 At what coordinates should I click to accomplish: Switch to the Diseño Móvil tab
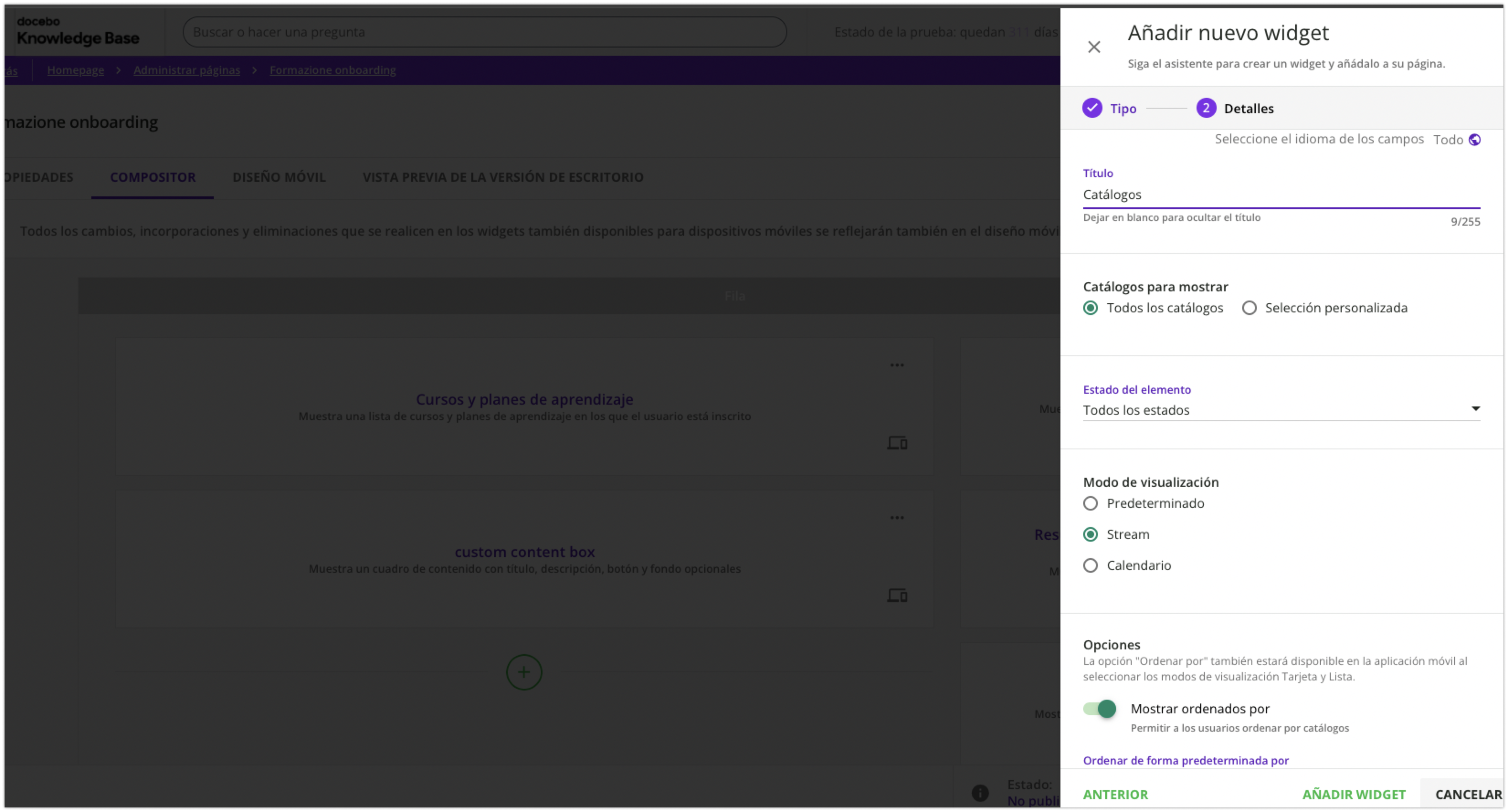pyautogui.click(x=279, y=177)
